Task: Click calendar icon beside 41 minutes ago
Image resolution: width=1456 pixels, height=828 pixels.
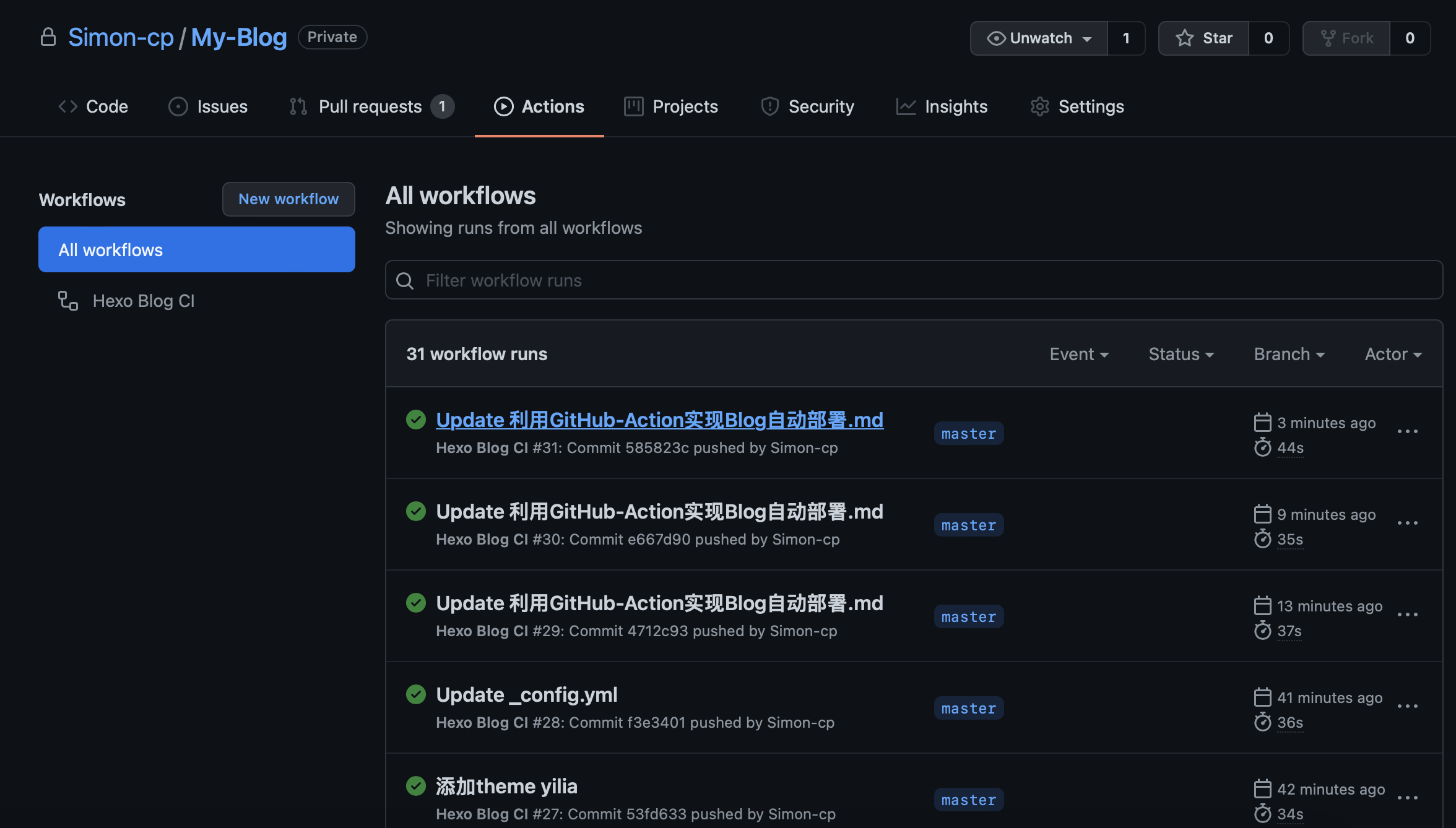Action: pos(1262,697)
